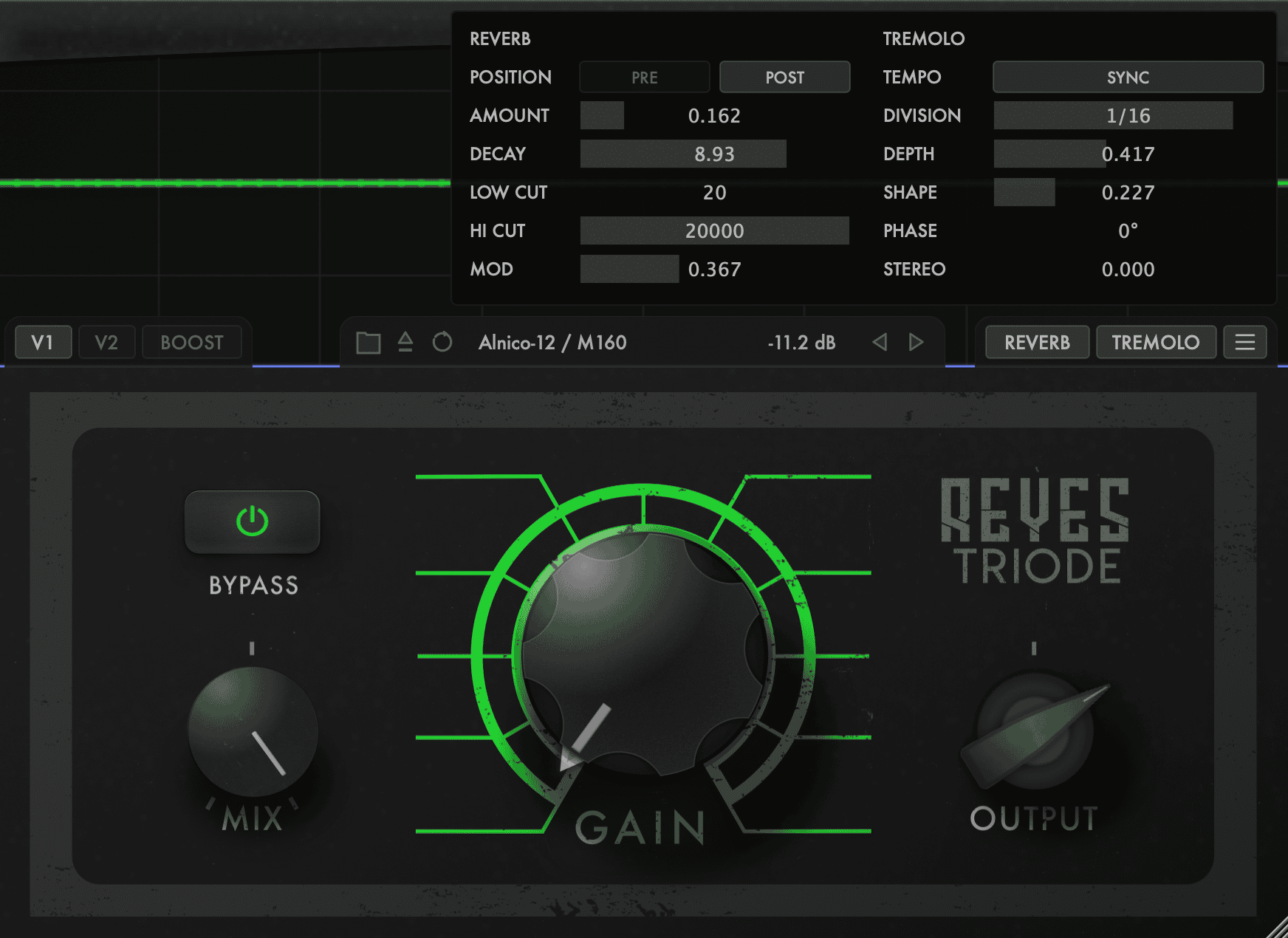Click the -11.2 dB cabinet level value

(x=801, y=342)
